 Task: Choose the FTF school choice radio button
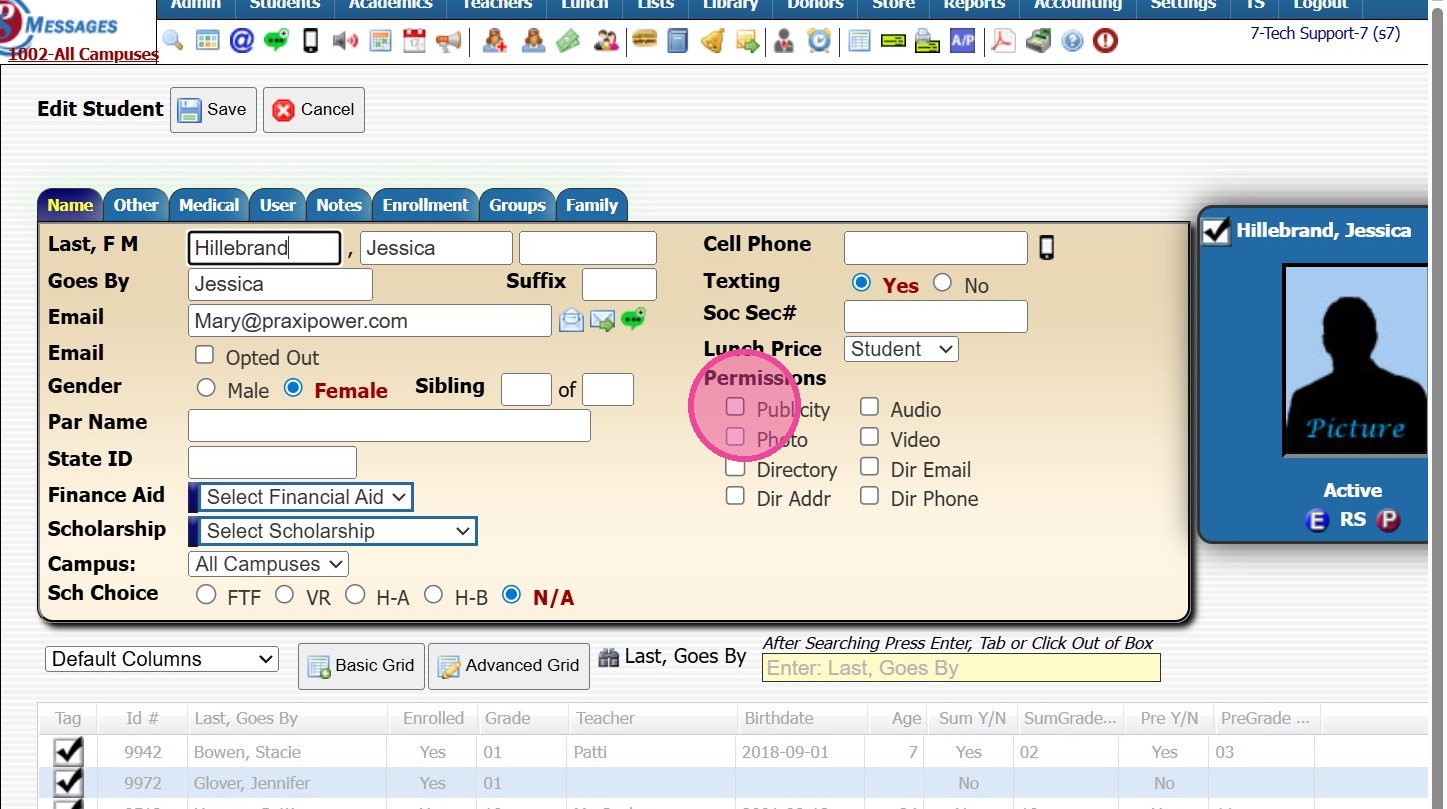[x=206, y=595]
